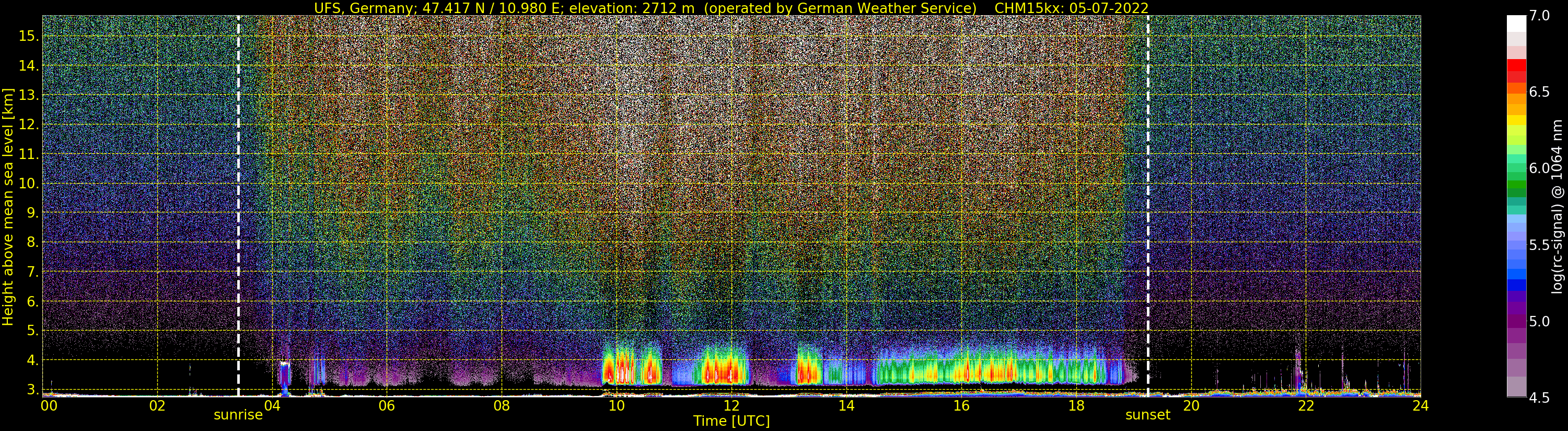
Task: Click the "Time [UTC]" axis title
Action: (x=731, y=421)
